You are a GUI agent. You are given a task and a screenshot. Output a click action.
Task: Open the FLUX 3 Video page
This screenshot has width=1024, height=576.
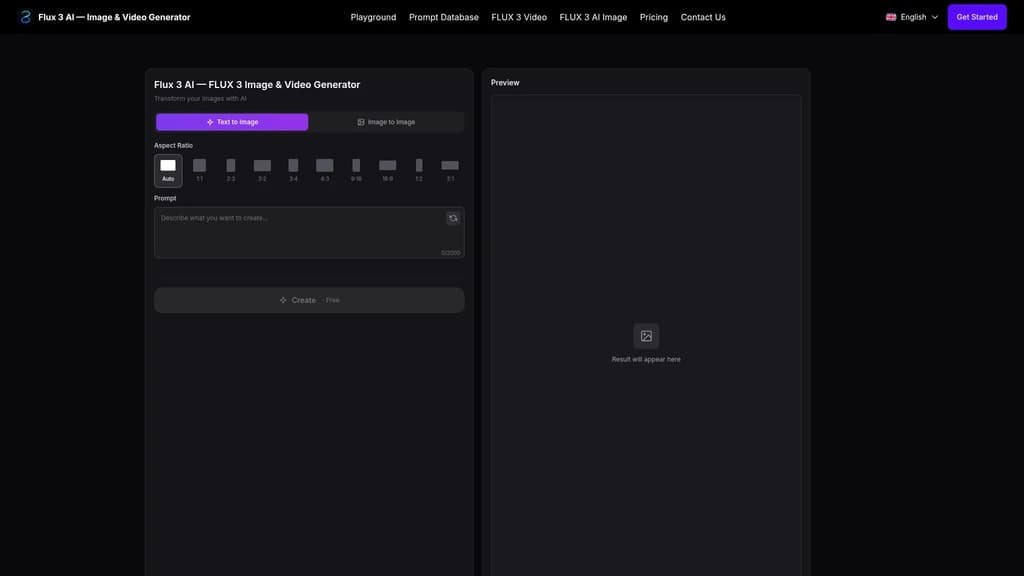[519, 17]
